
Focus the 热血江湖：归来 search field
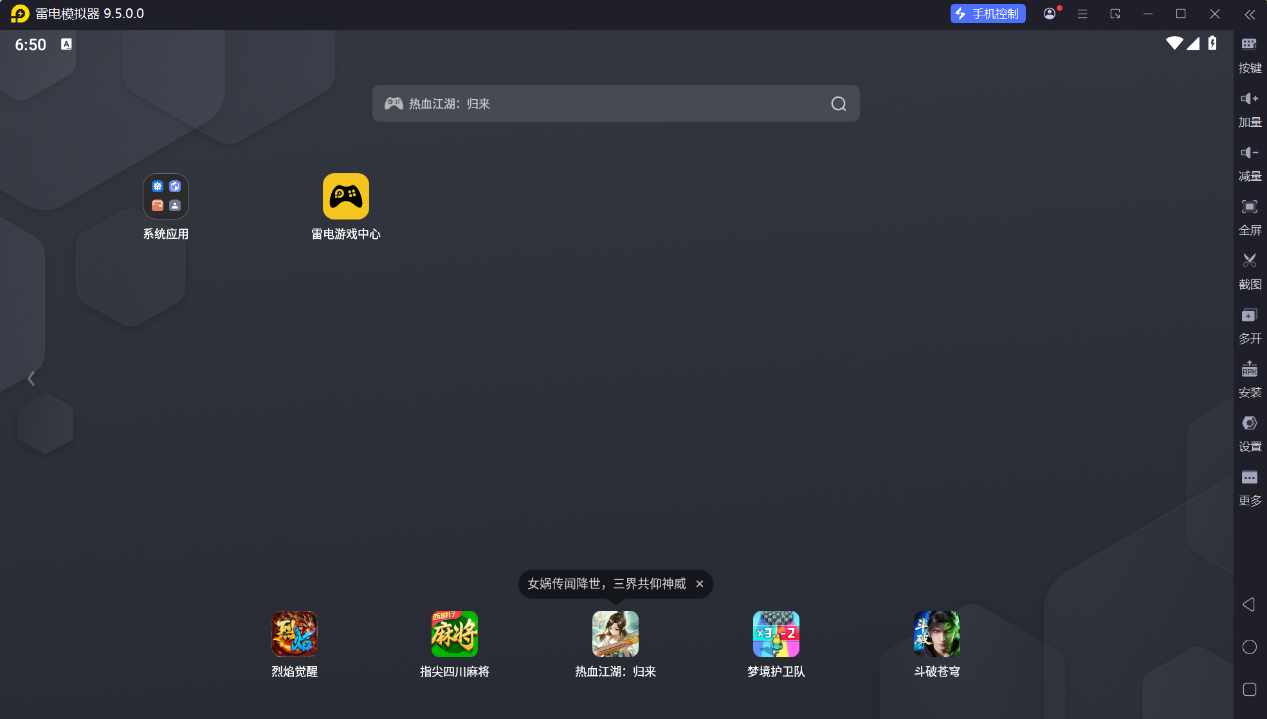coord(616,104)
